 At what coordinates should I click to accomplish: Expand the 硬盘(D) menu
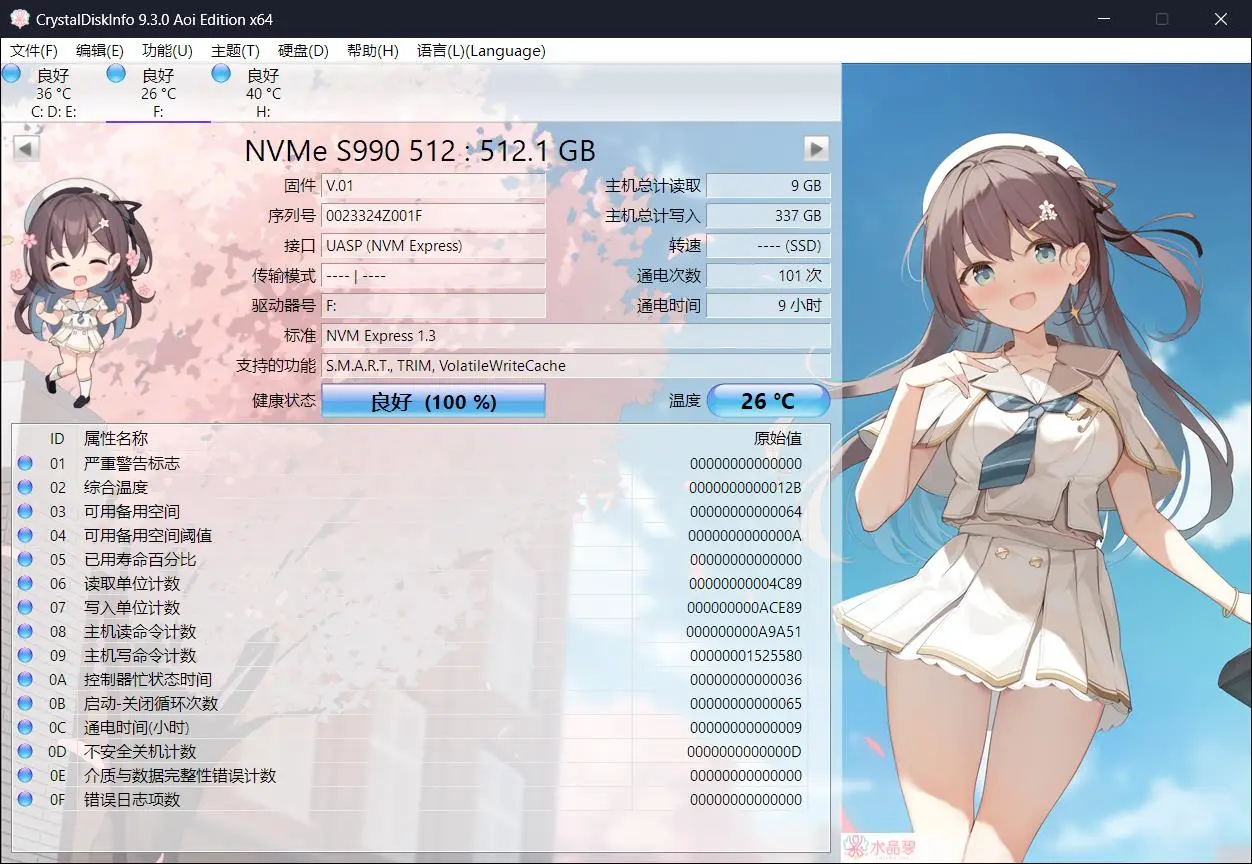coord(303,51)
